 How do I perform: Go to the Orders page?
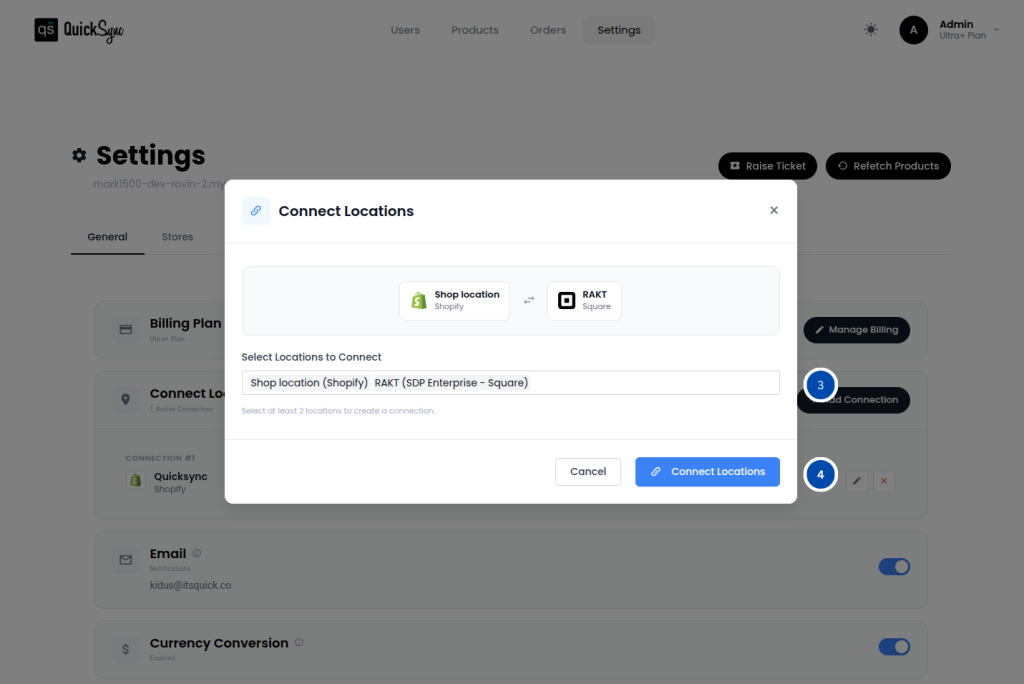(x=548, y=30)
